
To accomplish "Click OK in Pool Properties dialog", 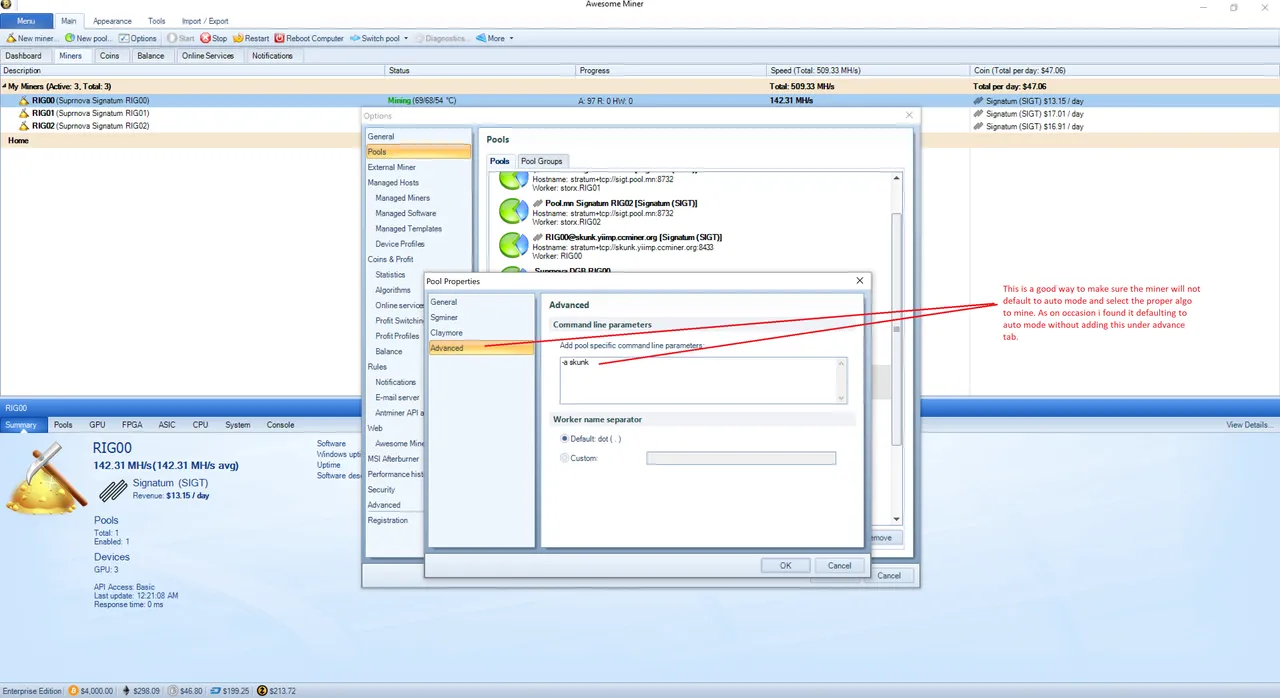I will [785, 565].
